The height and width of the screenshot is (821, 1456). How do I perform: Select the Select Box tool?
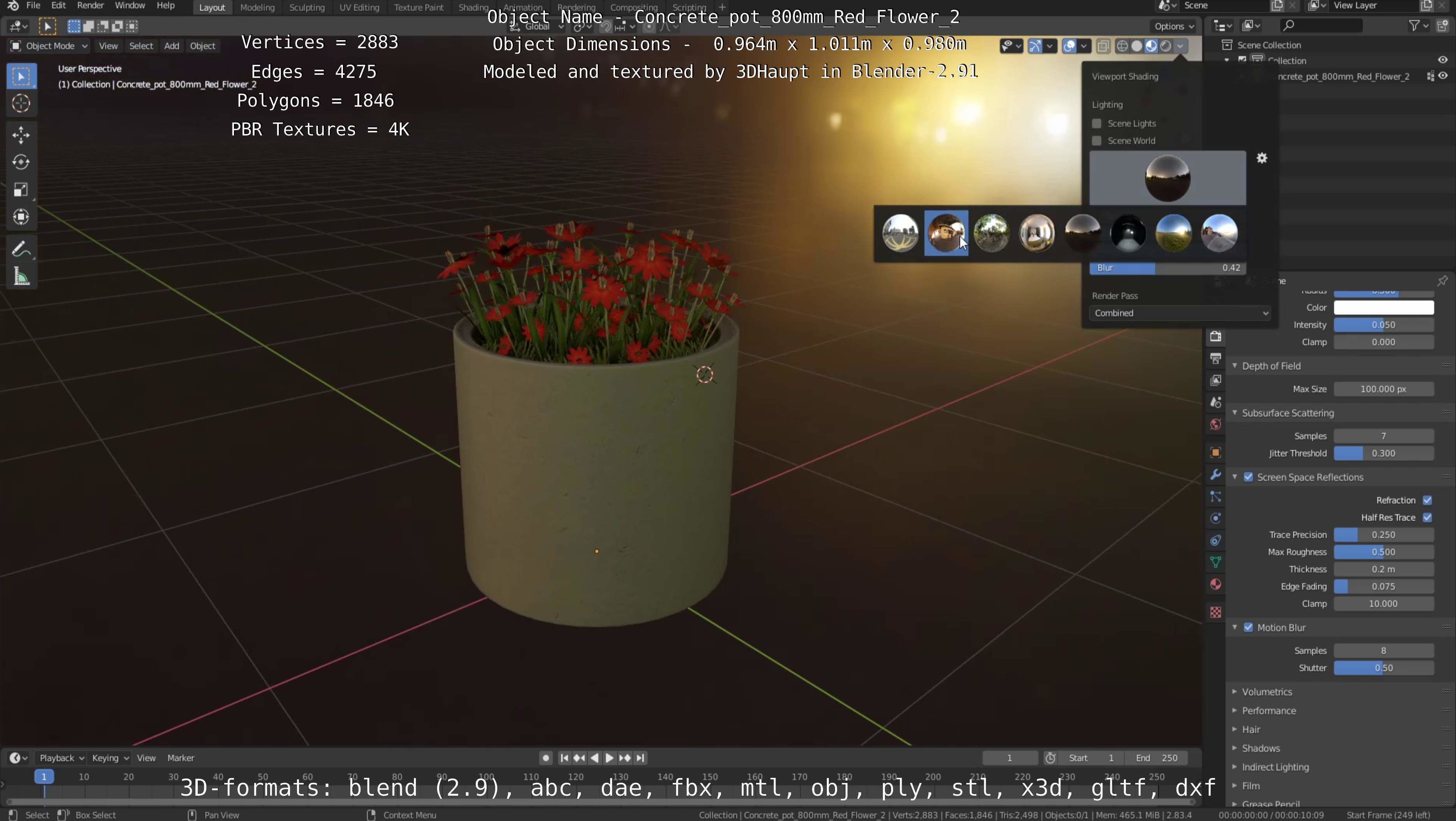coord(21,76)
